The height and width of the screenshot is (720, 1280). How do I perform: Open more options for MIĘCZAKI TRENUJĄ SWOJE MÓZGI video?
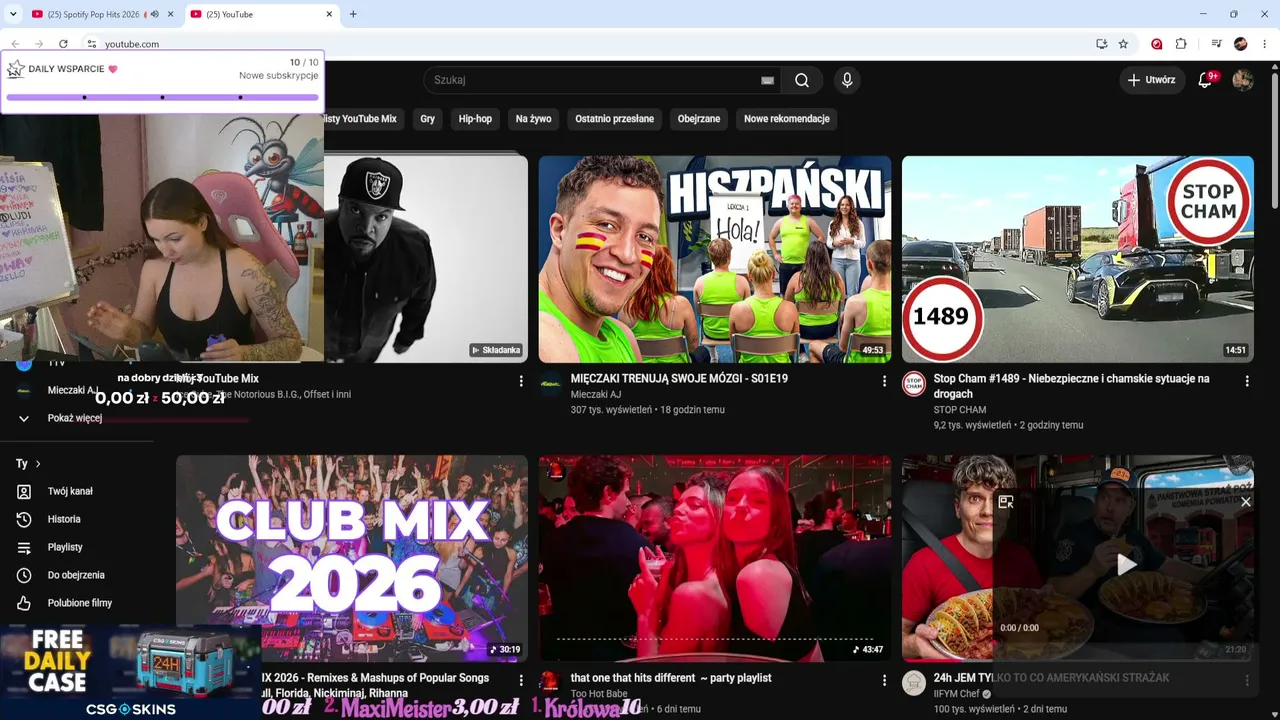point(884,381)
